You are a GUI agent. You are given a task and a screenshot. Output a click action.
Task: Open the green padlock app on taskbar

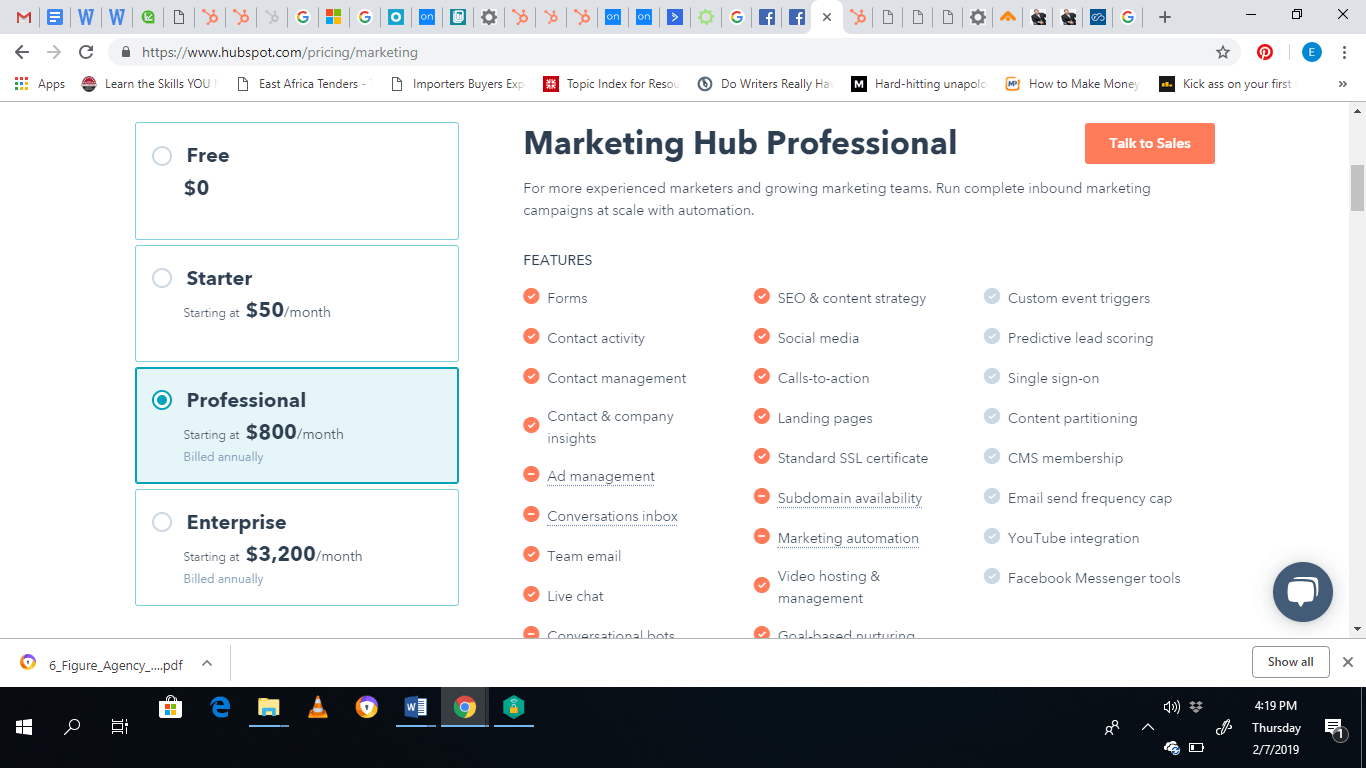(514, 708)
